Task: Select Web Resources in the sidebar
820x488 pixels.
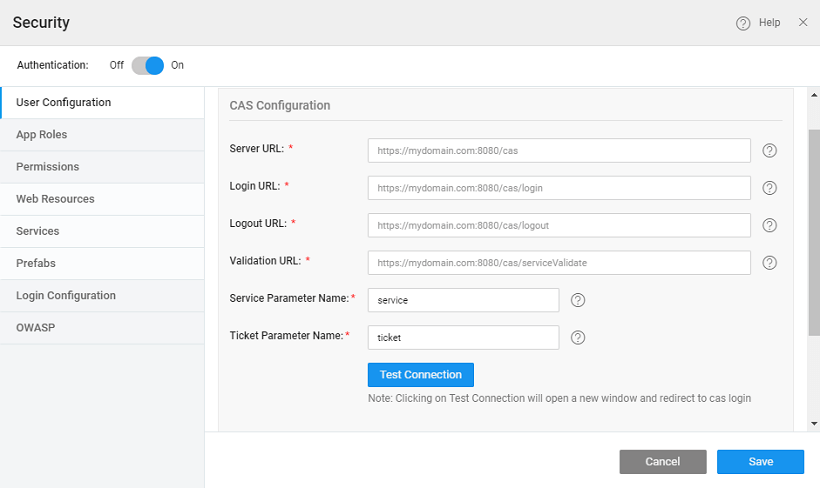Action: (55, 199)
